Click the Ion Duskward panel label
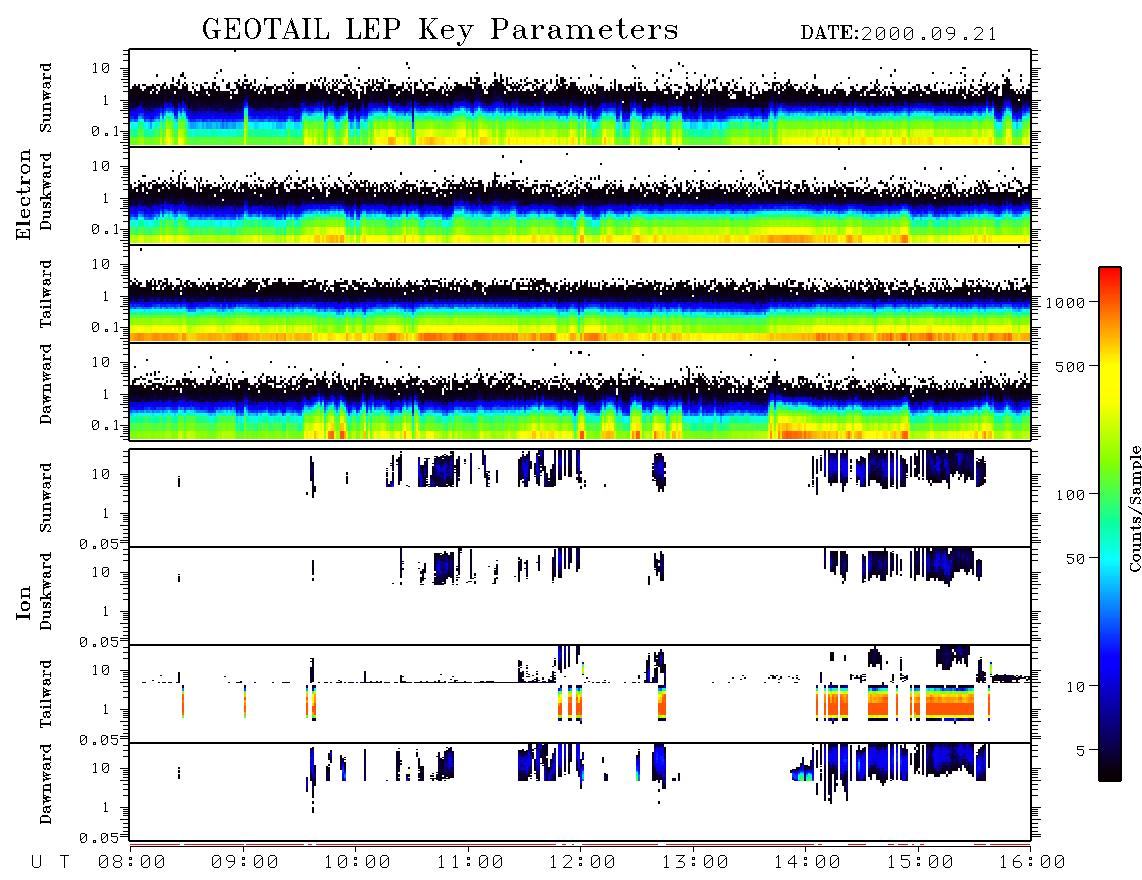The image size is (1142, 880). pos(46,591)
